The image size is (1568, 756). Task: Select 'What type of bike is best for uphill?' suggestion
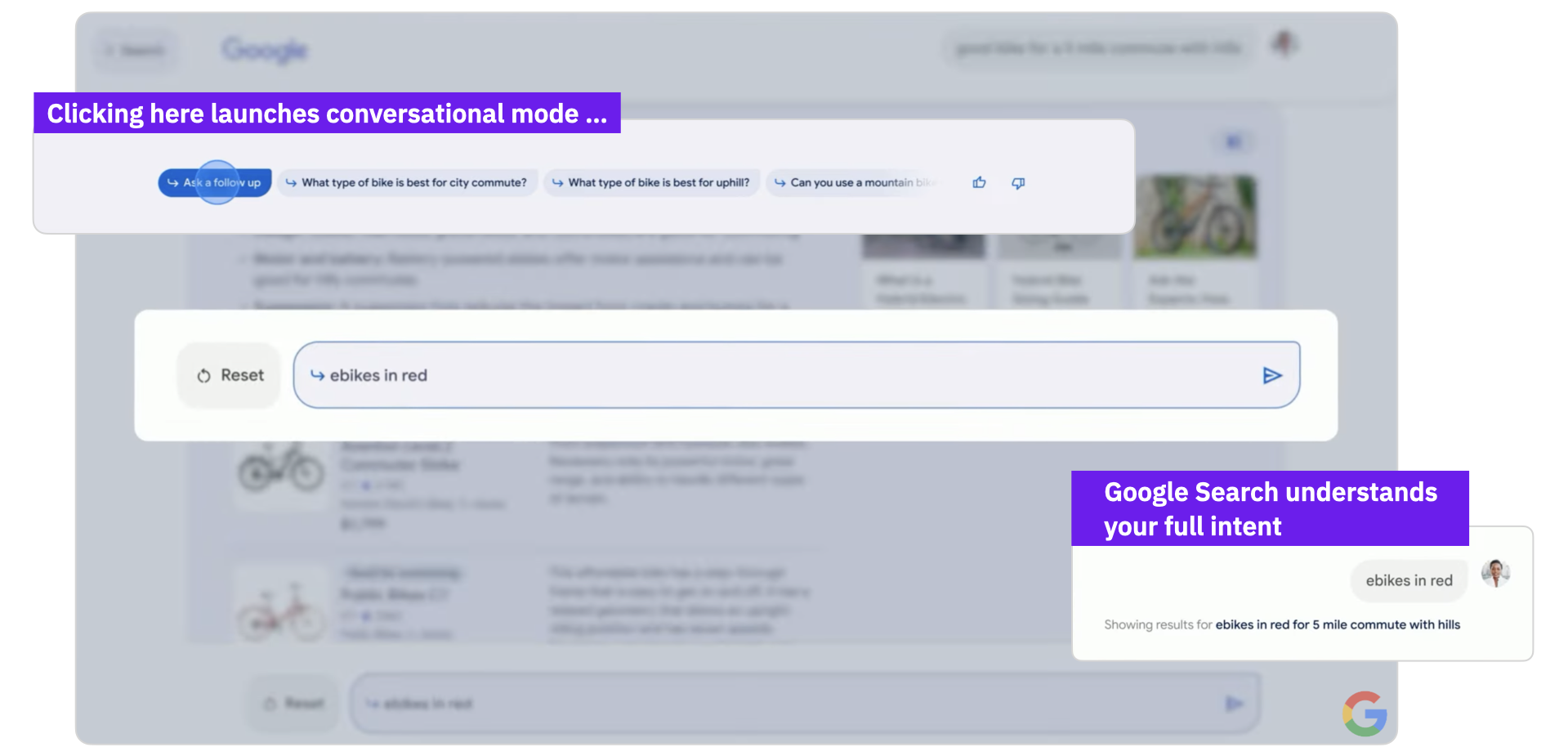click(651, 182)
